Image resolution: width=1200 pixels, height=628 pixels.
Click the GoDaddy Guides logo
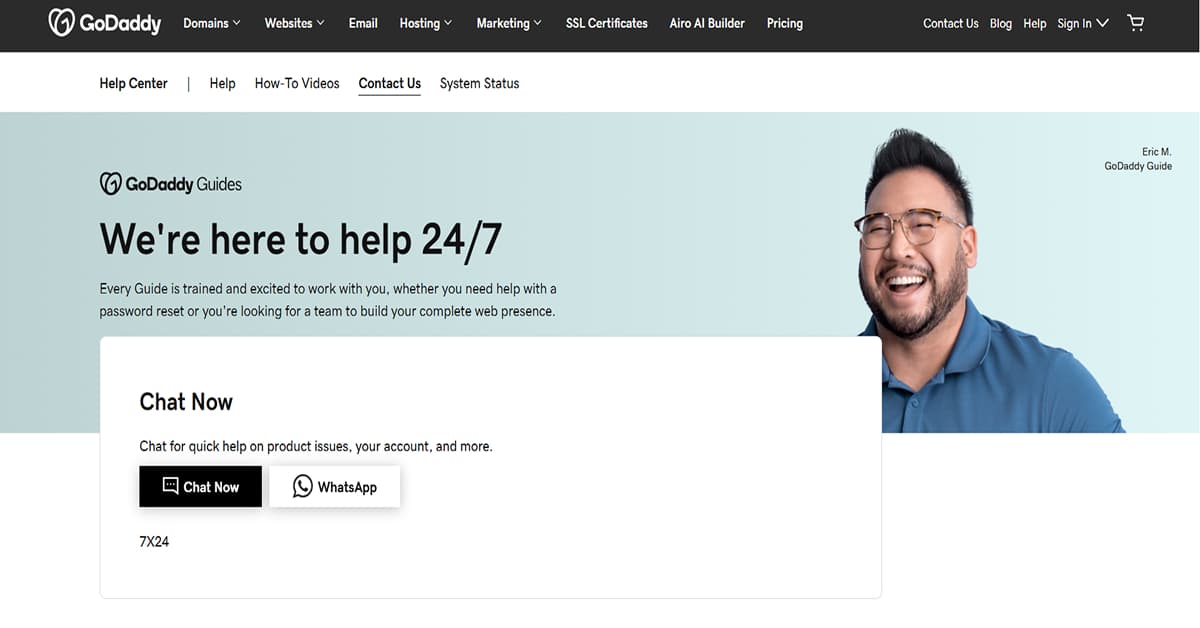(170, 184)
